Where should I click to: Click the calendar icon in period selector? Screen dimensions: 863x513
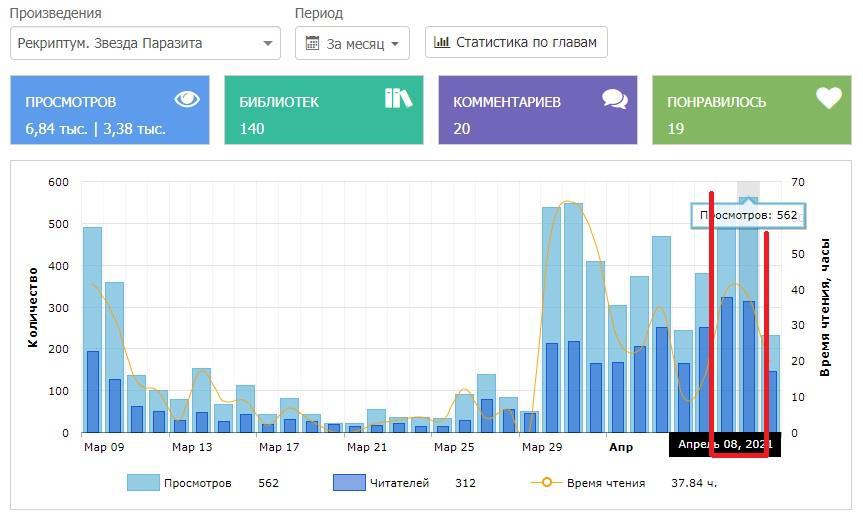click(x=313, y=43)
